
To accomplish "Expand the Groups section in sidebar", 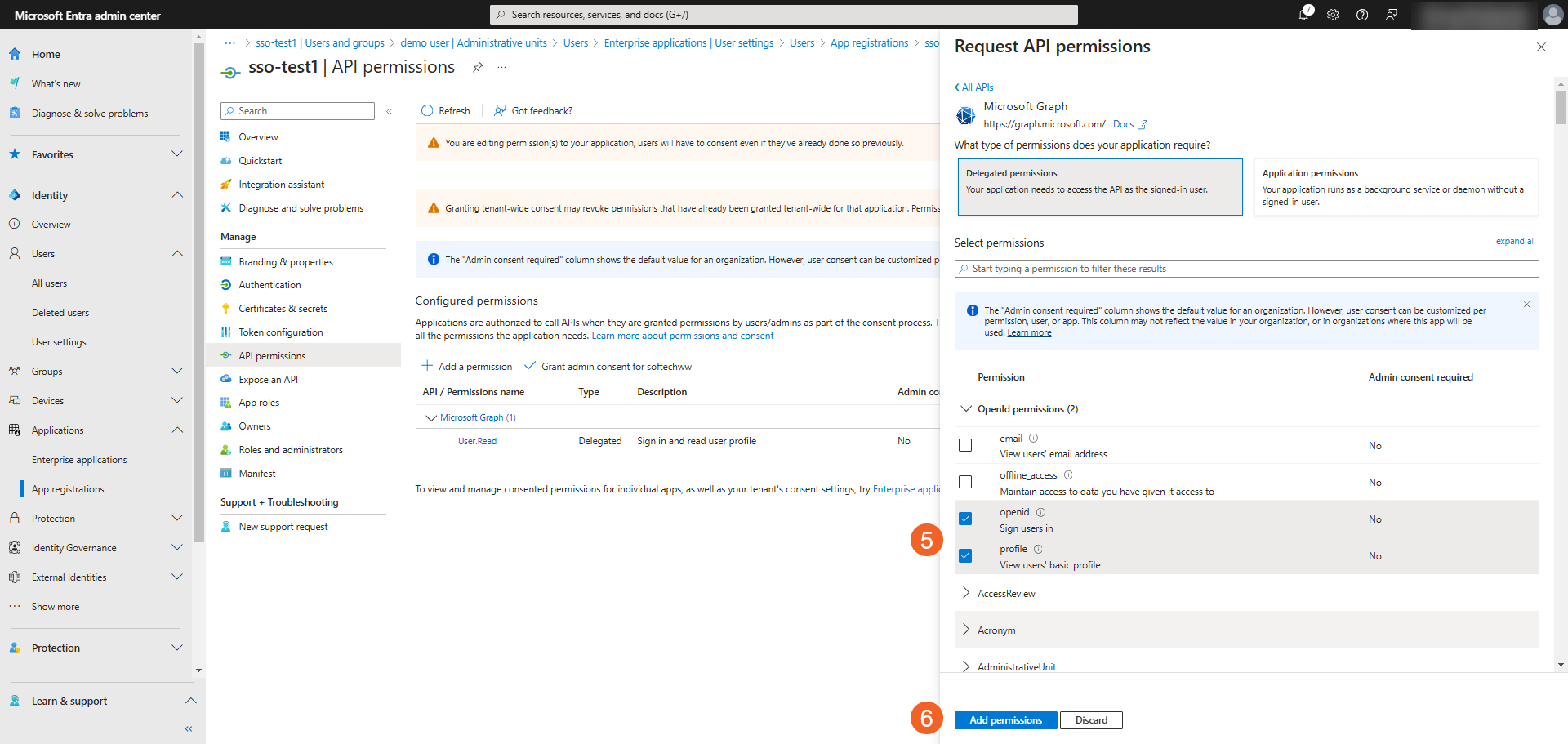I will (177, 372).
